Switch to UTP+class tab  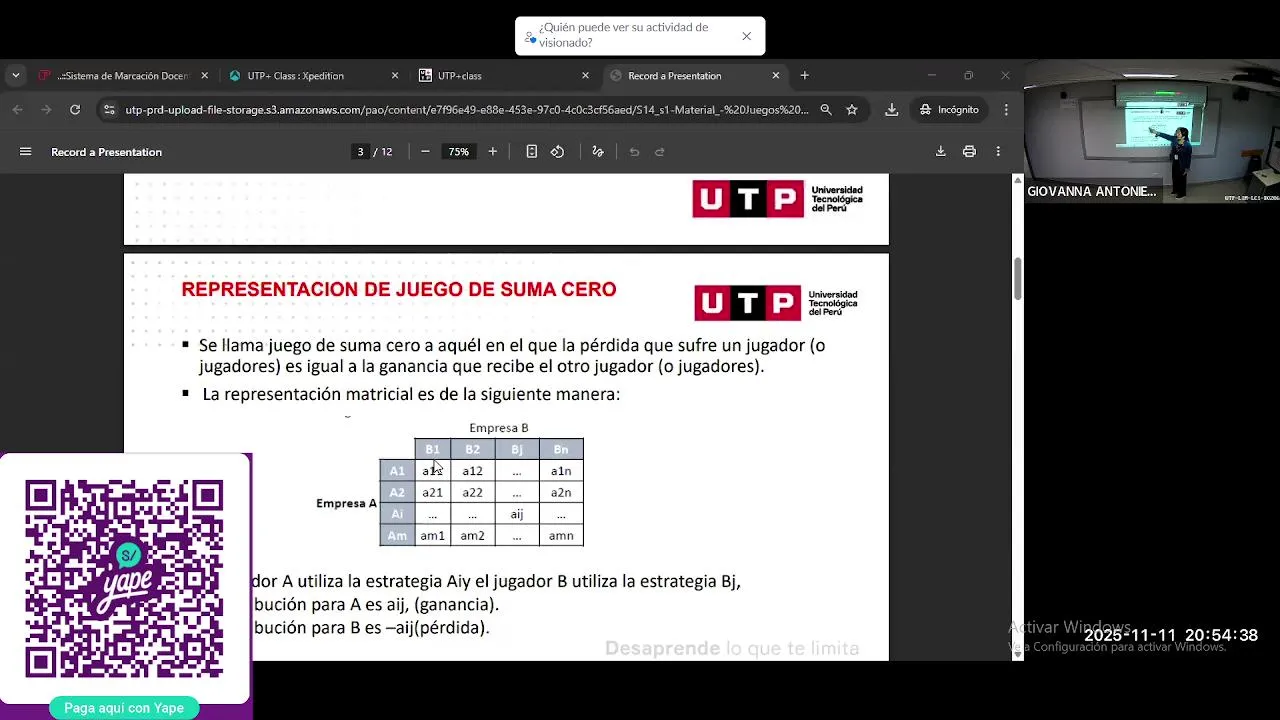(460, 76)
